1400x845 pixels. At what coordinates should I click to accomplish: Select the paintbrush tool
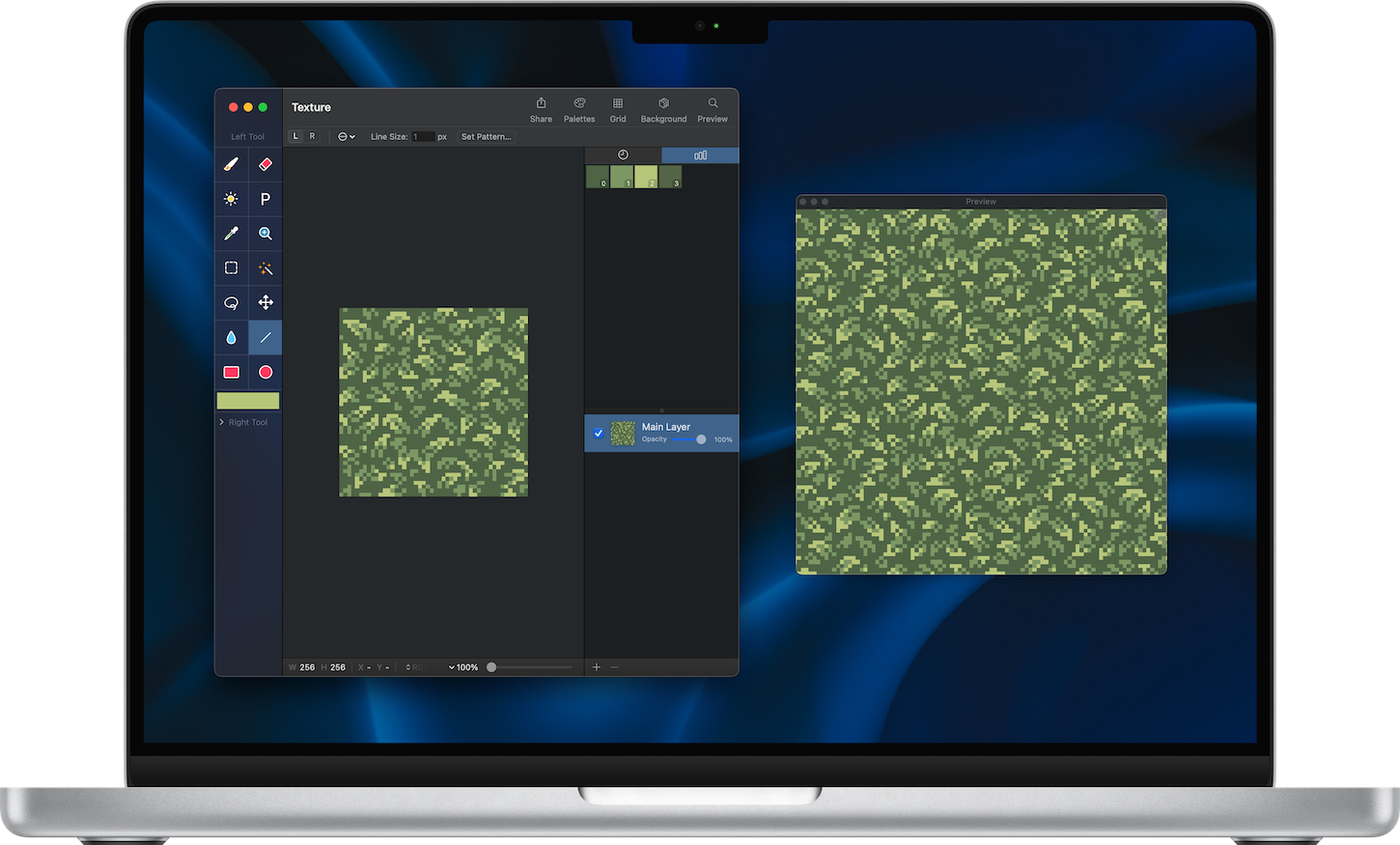(x=231, y=164)
